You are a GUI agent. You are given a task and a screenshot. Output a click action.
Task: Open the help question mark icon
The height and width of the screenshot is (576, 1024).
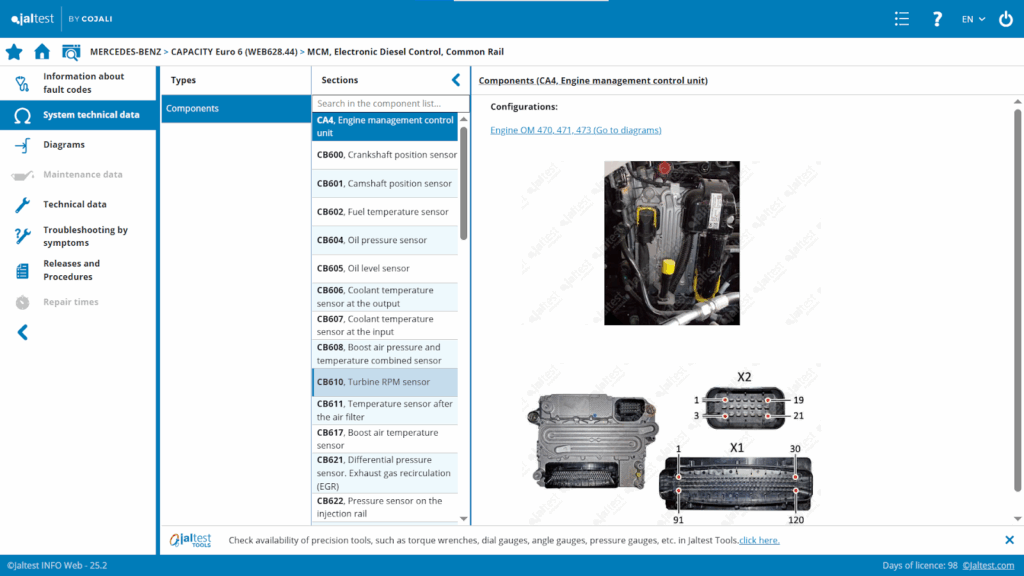(937, 19)
